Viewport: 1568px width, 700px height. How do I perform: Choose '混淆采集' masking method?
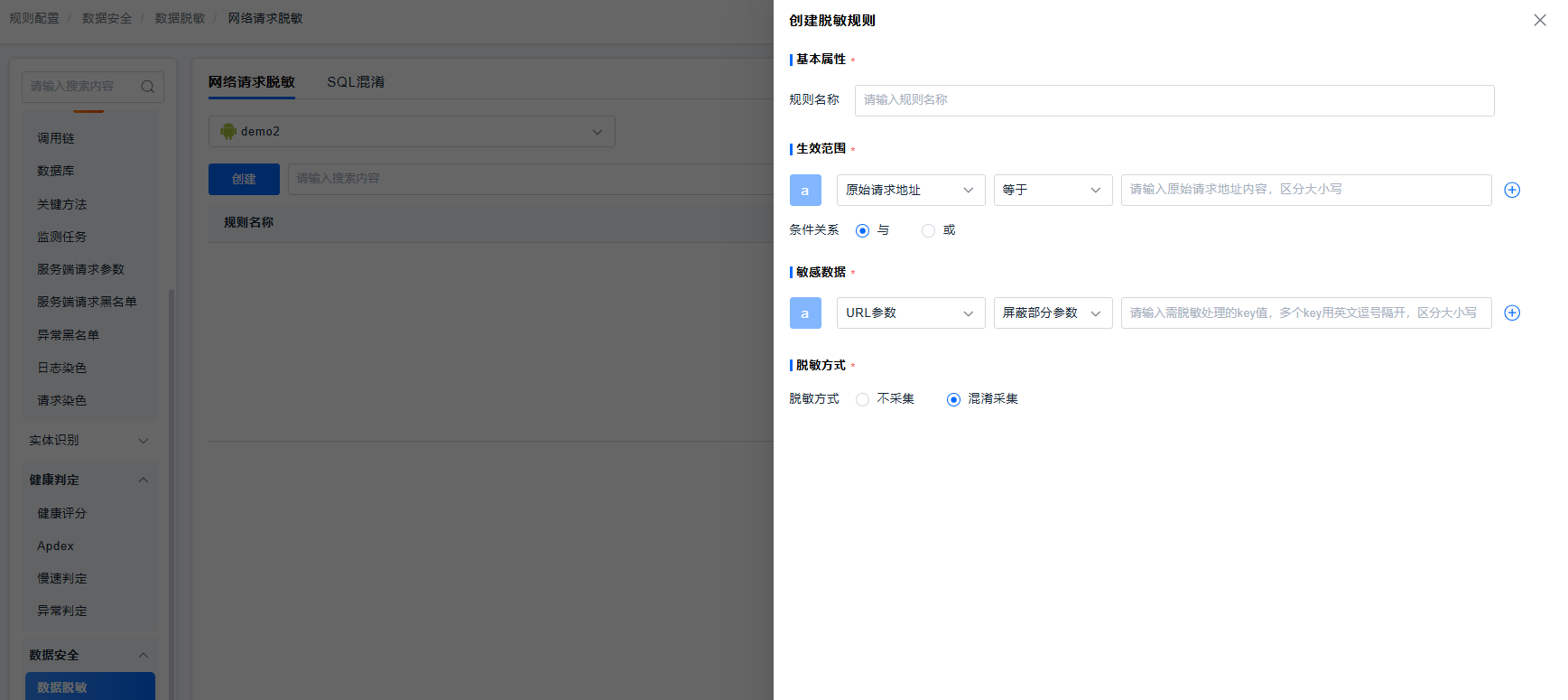[953, 399]
